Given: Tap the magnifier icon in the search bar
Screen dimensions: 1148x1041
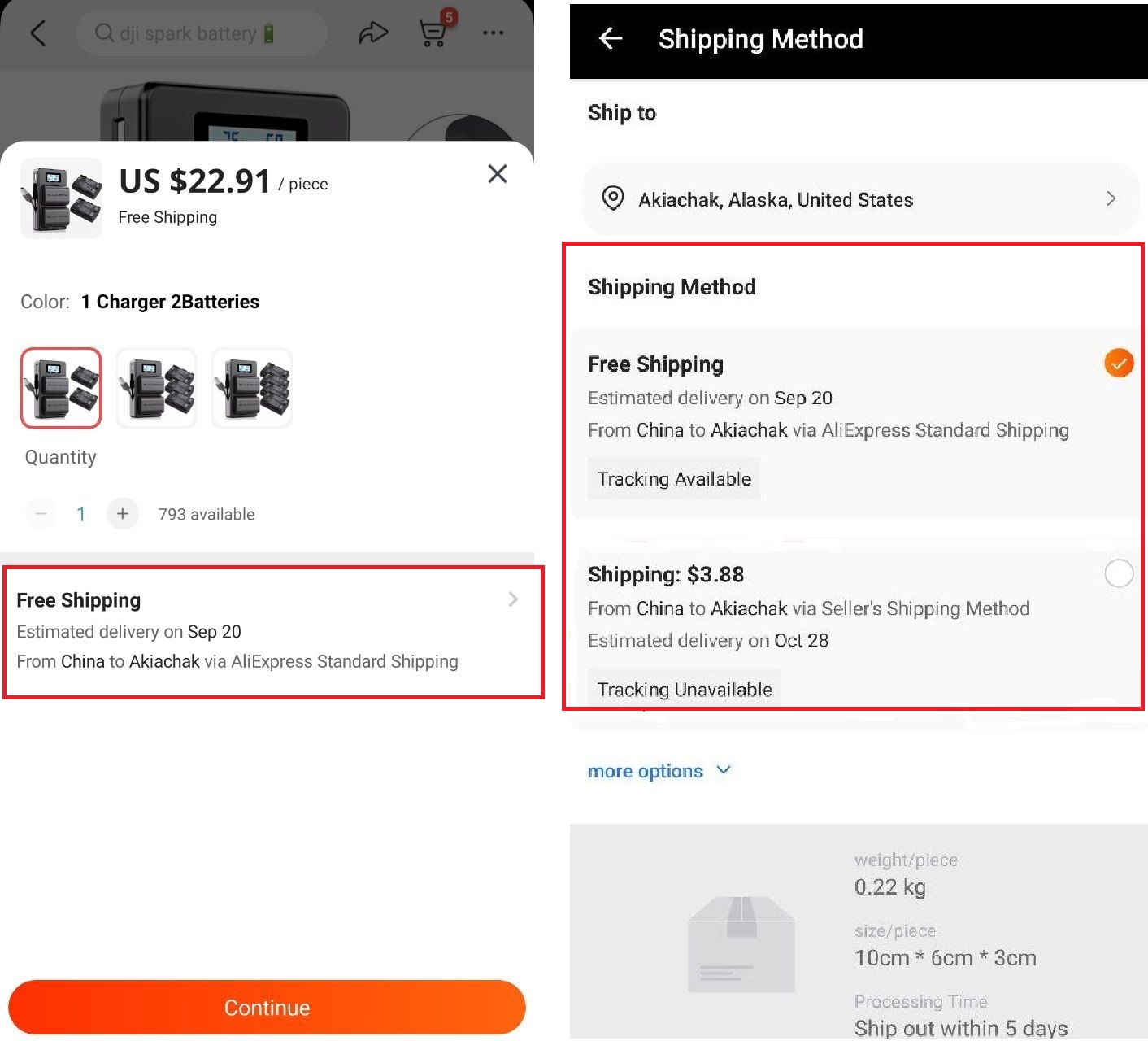Looking at the screenshot, I should coord(104,33).
